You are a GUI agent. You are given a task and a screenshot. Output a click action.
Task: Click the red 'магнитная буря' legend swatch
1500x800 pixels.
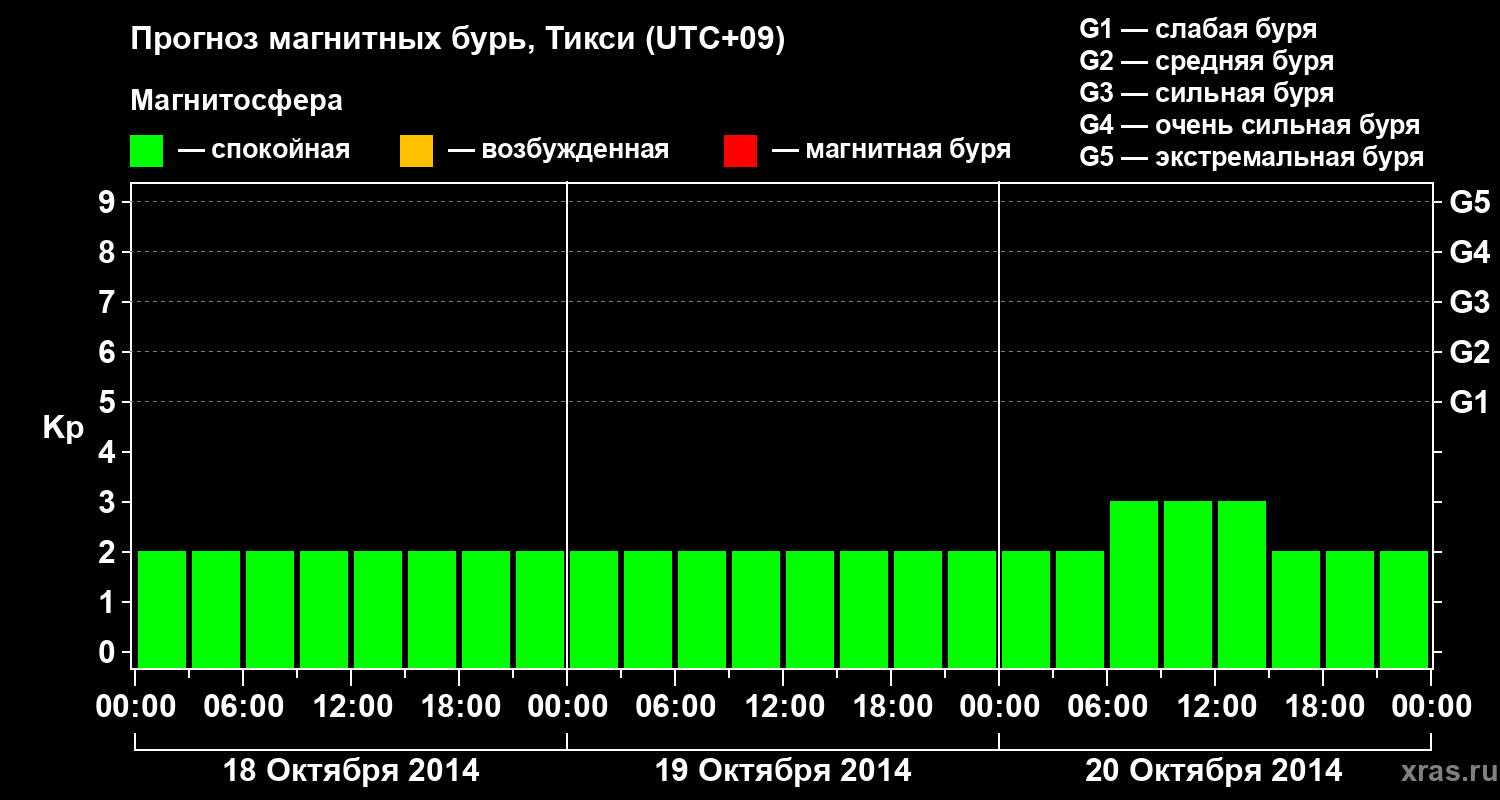tap(740, 151)
